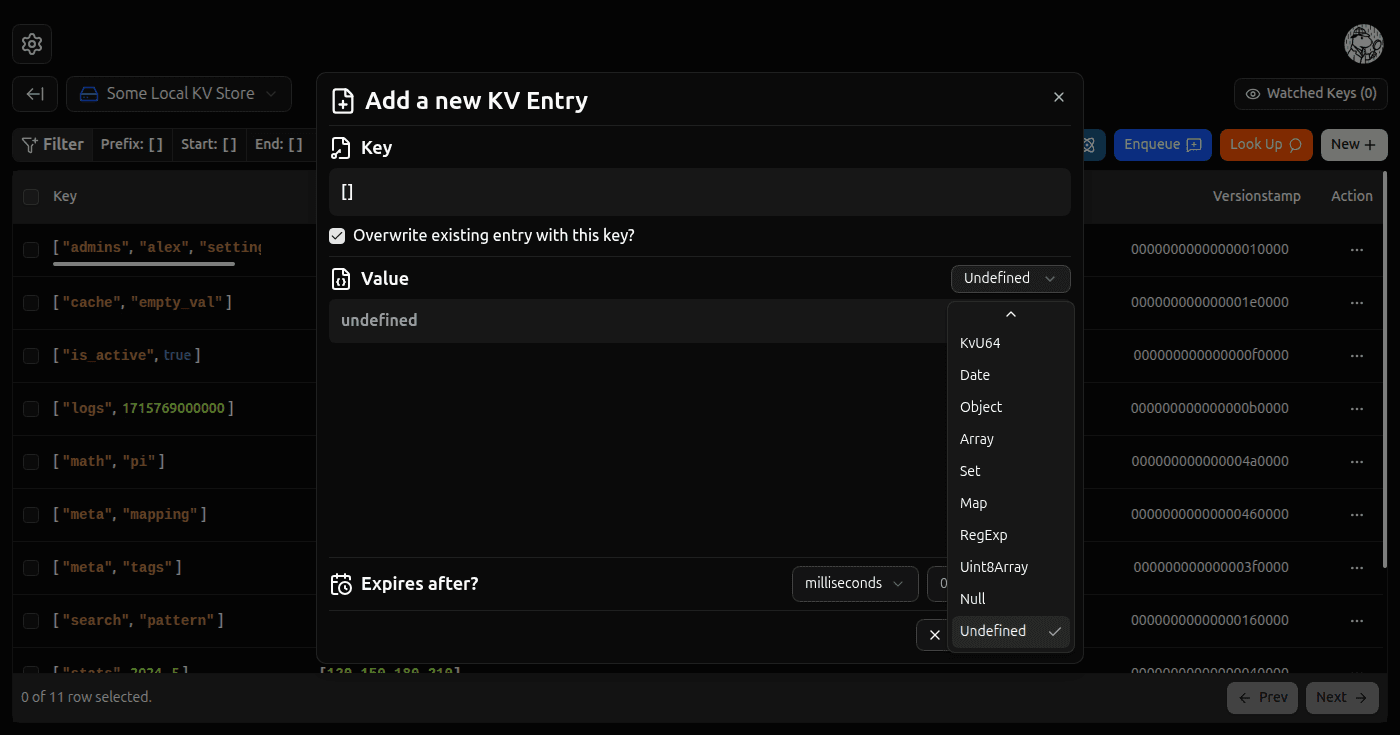The height and width of the screenshot is (735, 1400).
Task: Click the New + button
Action: click(x=1354, y=145)
